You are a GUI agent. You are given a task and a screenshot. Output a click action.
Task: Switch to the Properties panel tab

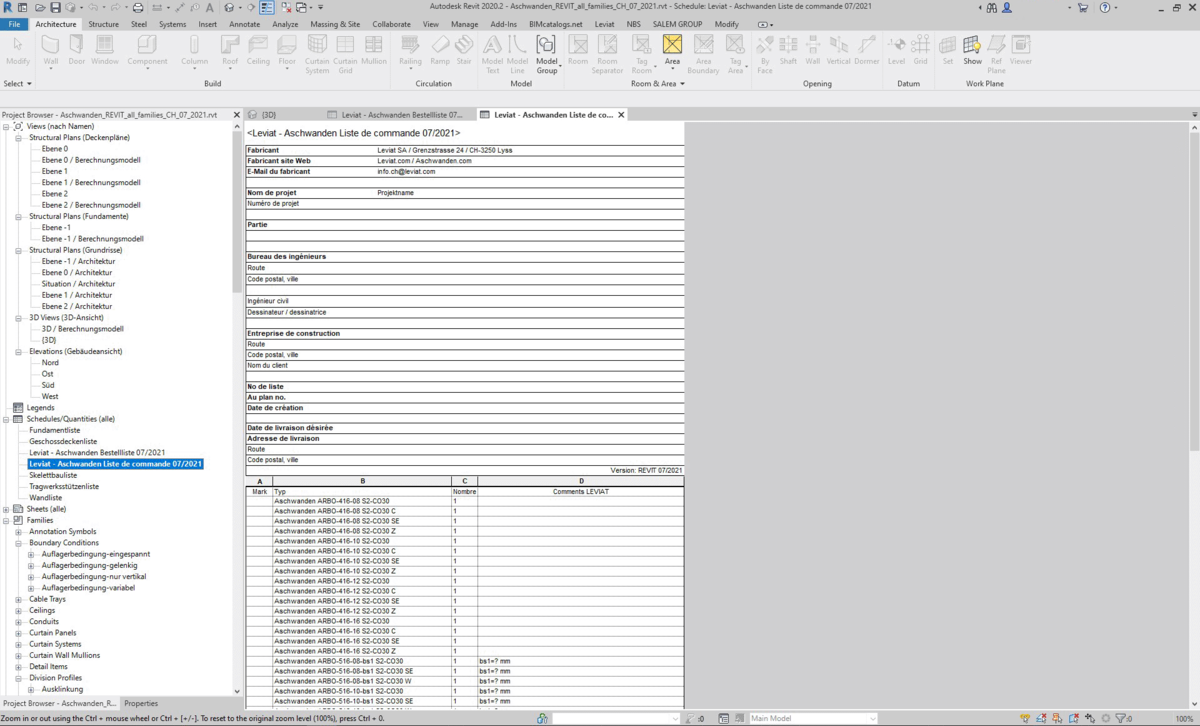141,703
